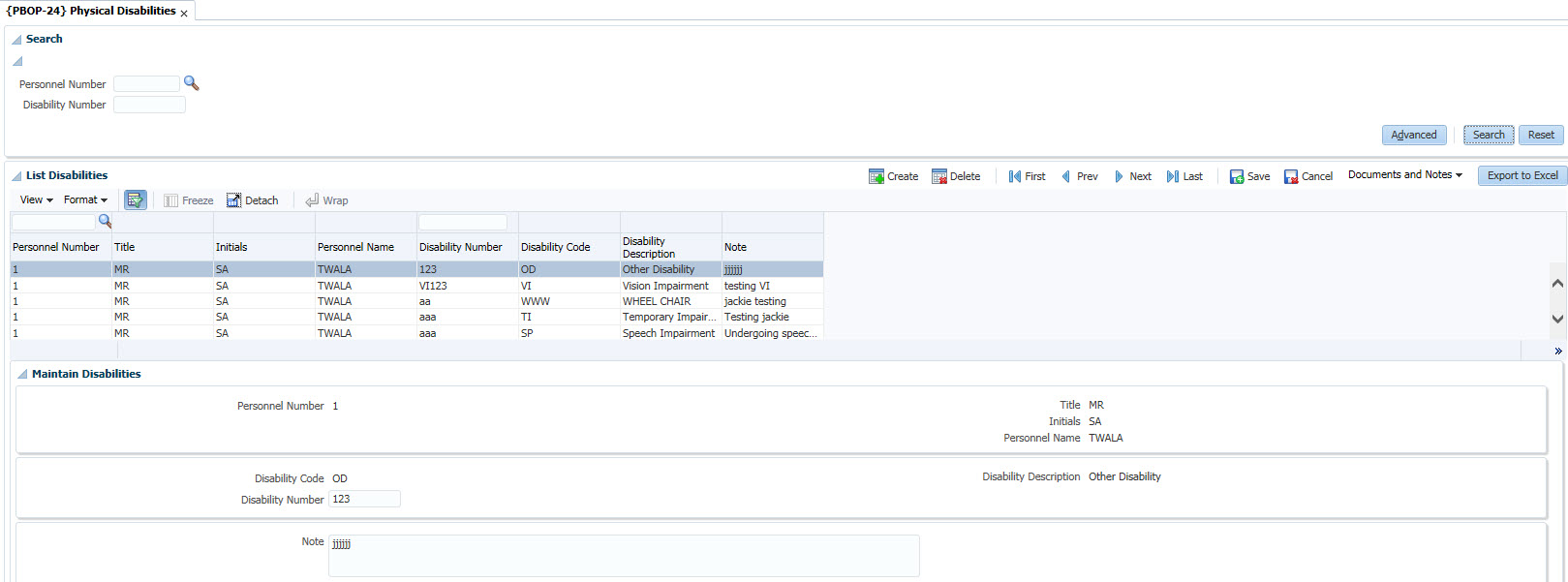Click the Personnel Number lookup magnifier icon
The height and width of the screenshot is (582, 1568).
click(x=192, y=83)
